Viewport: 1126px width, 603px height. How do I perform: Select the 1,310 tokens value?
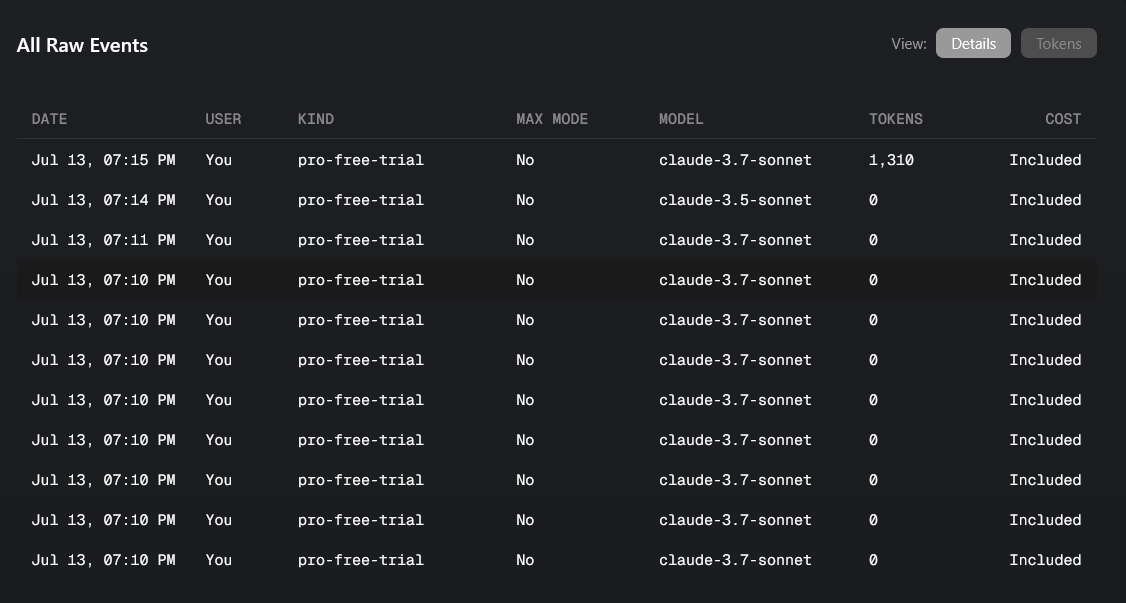(x=891, y=160)
